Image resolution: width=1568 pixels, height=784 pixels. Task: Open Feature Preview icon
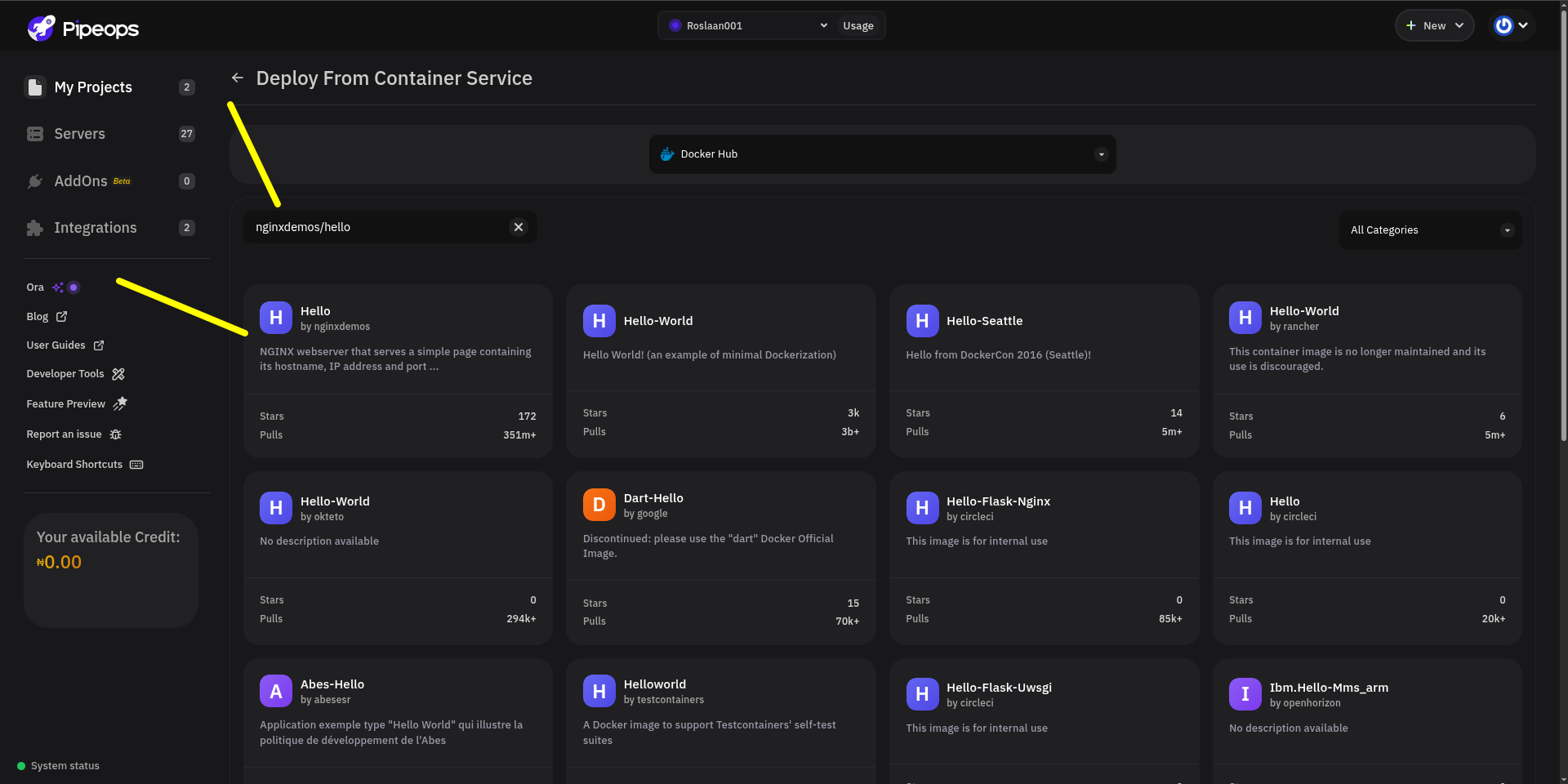pos(120,403)
